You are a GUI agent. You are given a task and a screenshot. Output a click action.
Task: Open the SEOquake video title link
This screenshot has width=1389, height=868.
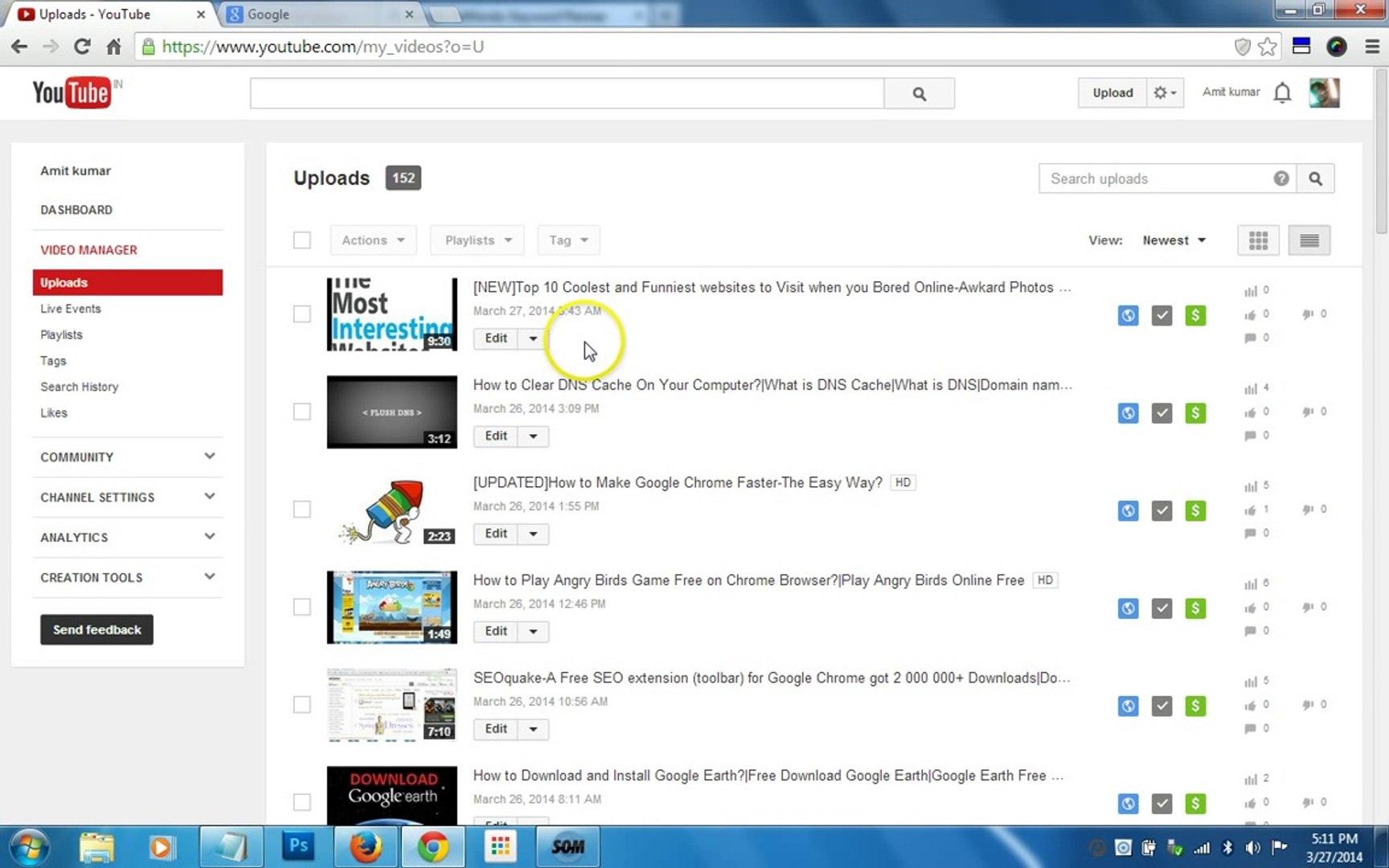(772, 678)
